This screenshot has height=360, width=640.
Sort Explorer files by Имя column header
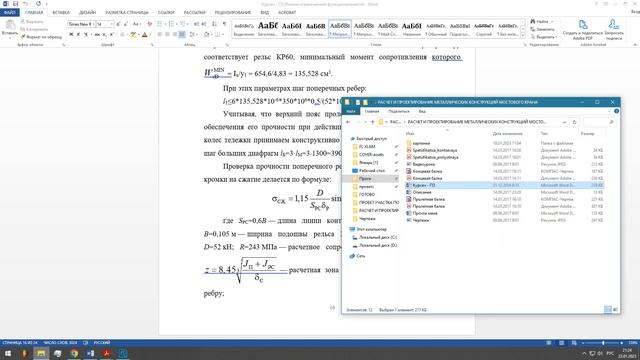click(x=410, y=134)
